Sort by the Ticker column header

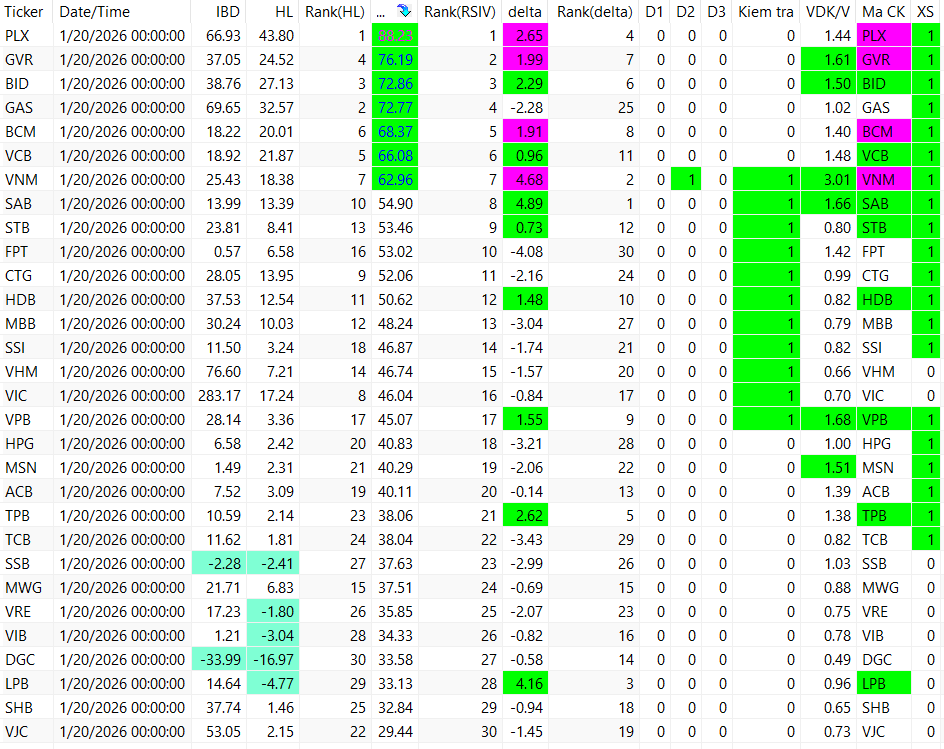(24, 11)
